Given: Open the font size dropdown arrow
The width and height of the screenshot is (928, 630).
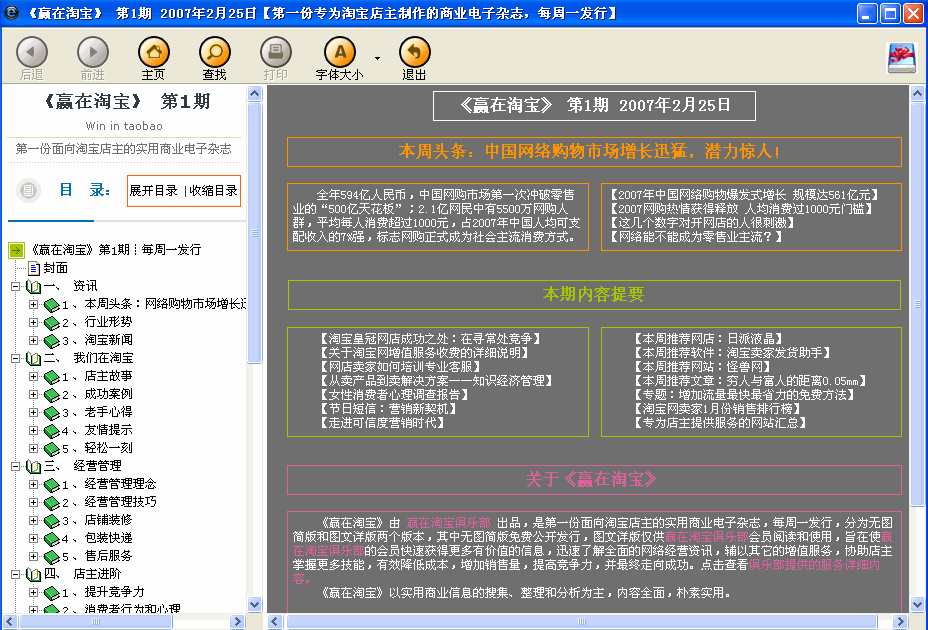Looking at the screenshot, I should tap(377, 58).
